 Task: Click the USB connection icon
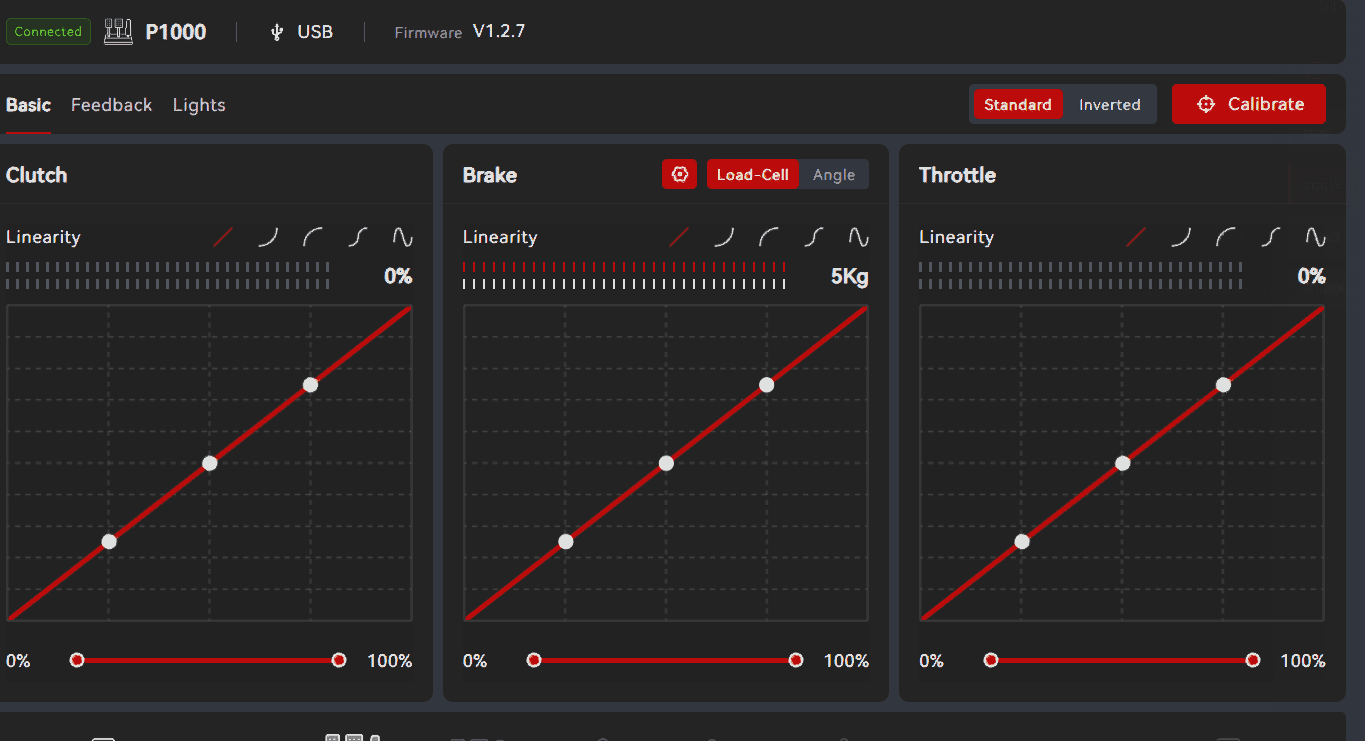[277, 32]
